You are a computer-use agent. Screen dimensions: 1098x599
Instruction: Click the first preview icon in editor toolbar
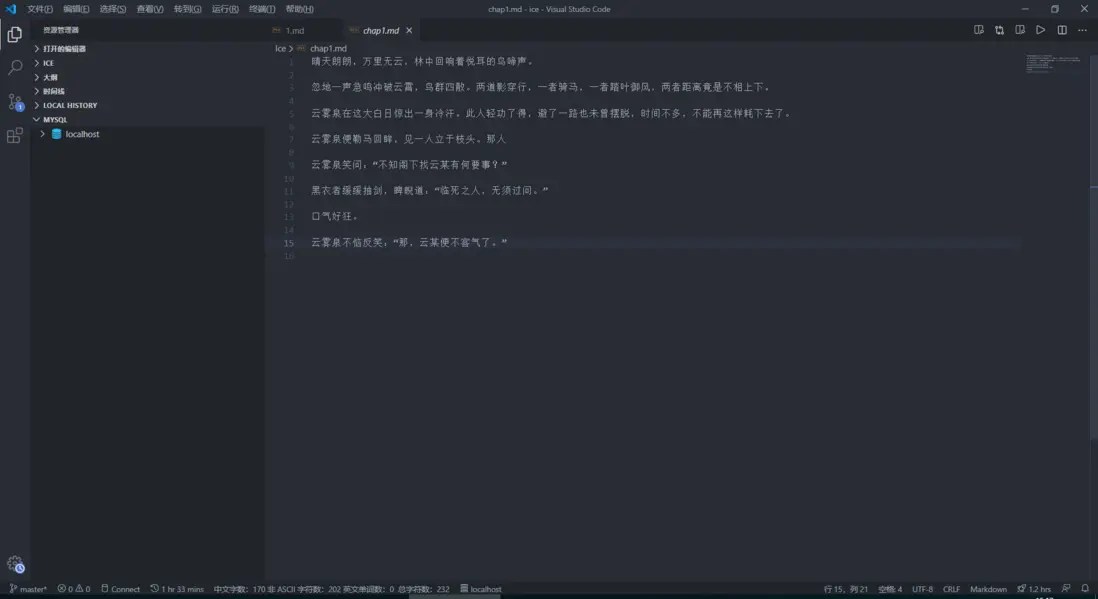[978, 30]
